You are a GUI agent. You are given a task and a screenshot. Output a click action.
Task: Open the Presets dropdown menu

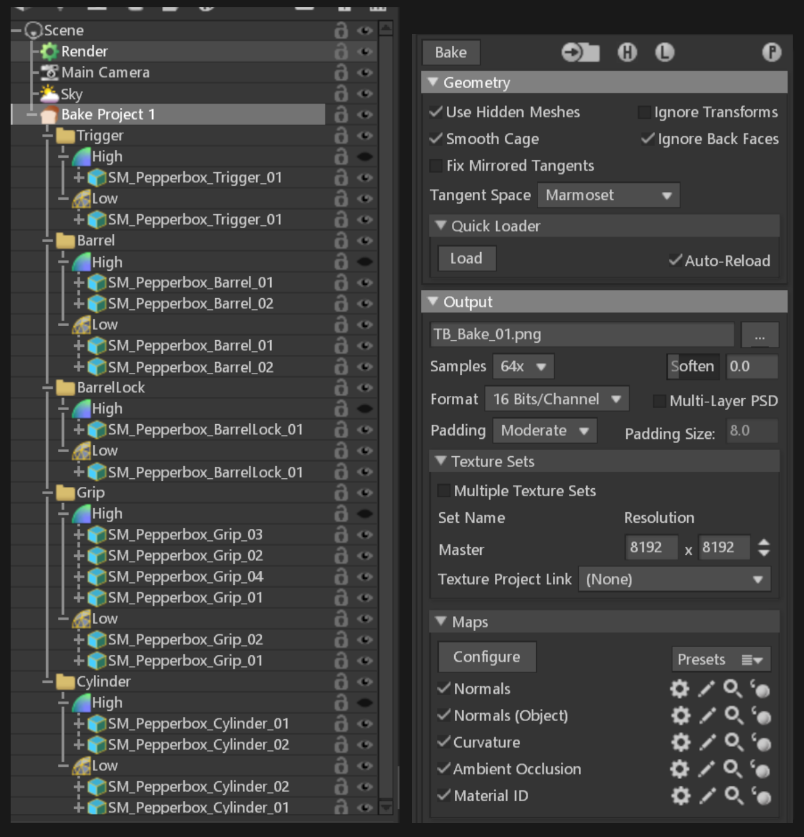pos(721,659)
